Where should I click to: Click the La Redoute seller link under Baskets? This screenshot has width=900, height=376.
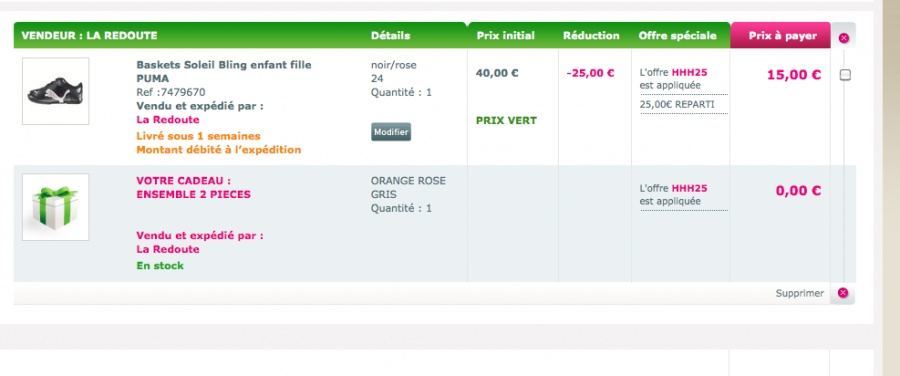(168, 120)
